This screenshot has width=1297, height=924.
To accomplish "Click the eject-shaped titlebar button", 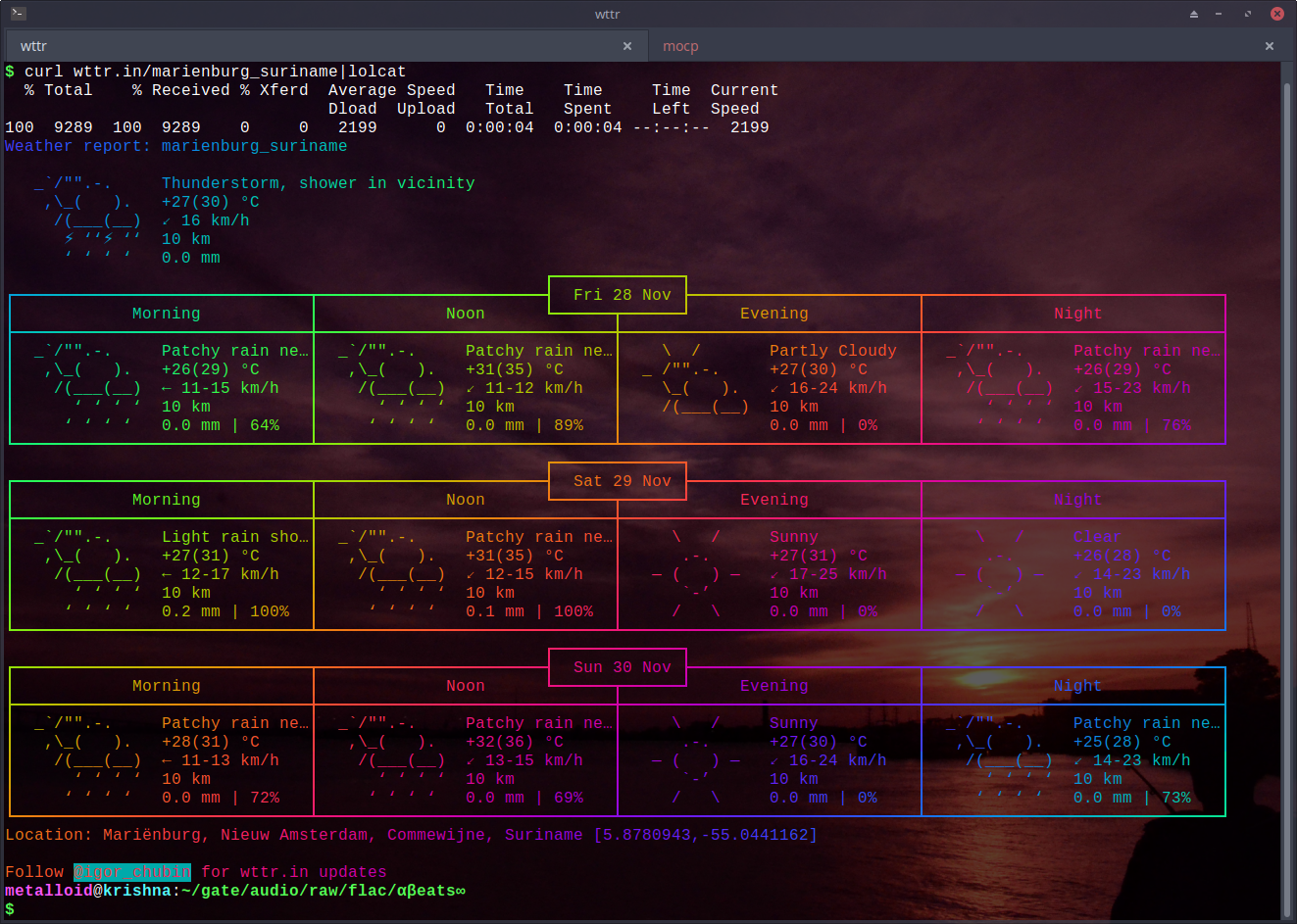I will coord(1193,14).
